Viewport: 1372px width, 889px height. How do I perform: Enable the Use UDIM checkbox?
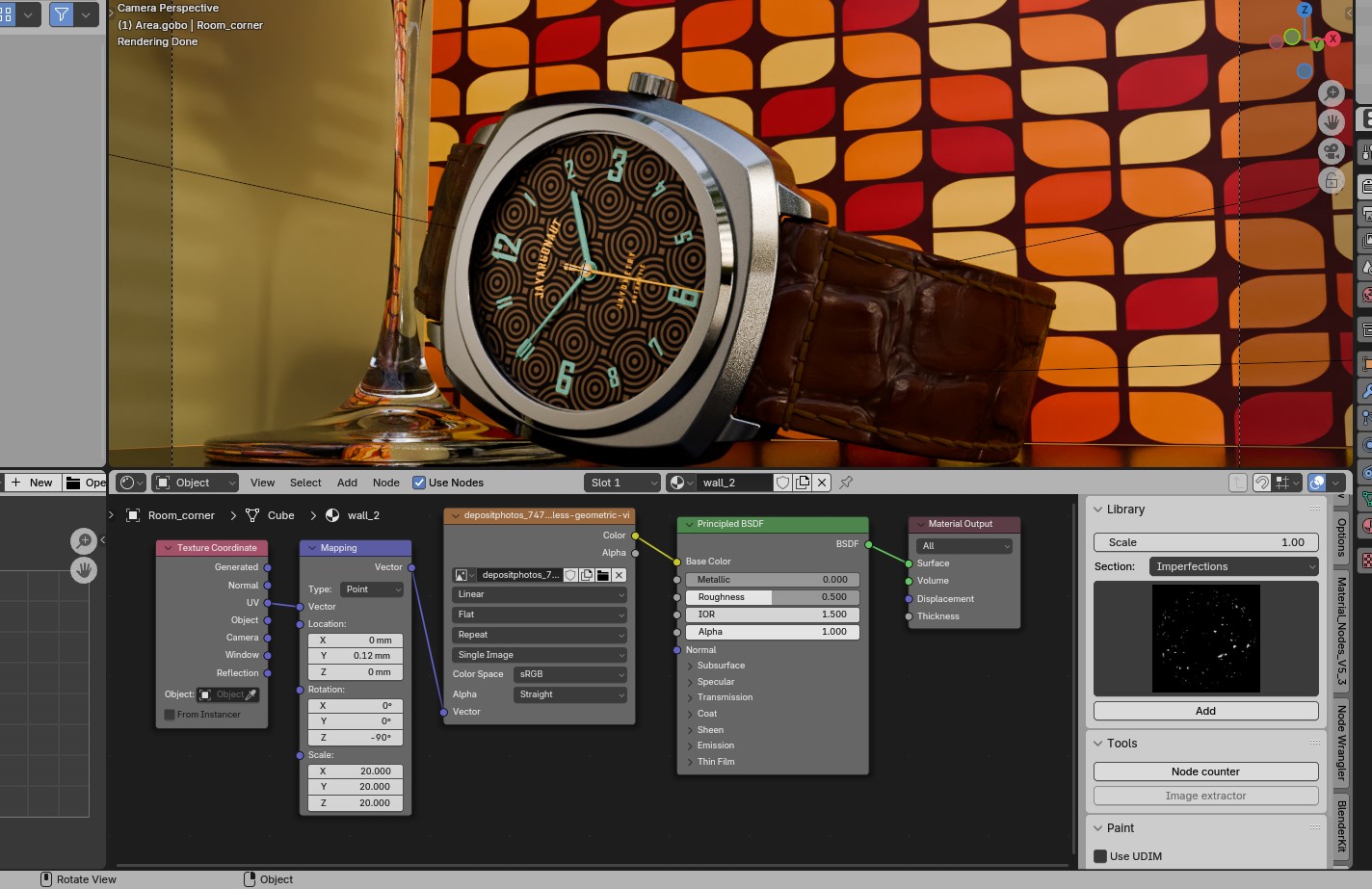point(1100,856)
